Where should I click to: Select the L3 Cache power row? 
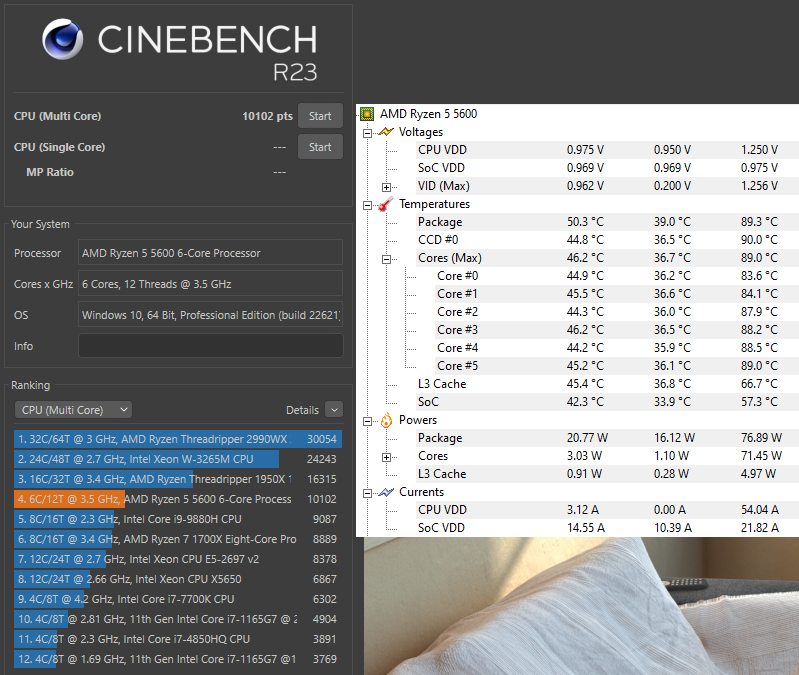(x=606, y=474)
